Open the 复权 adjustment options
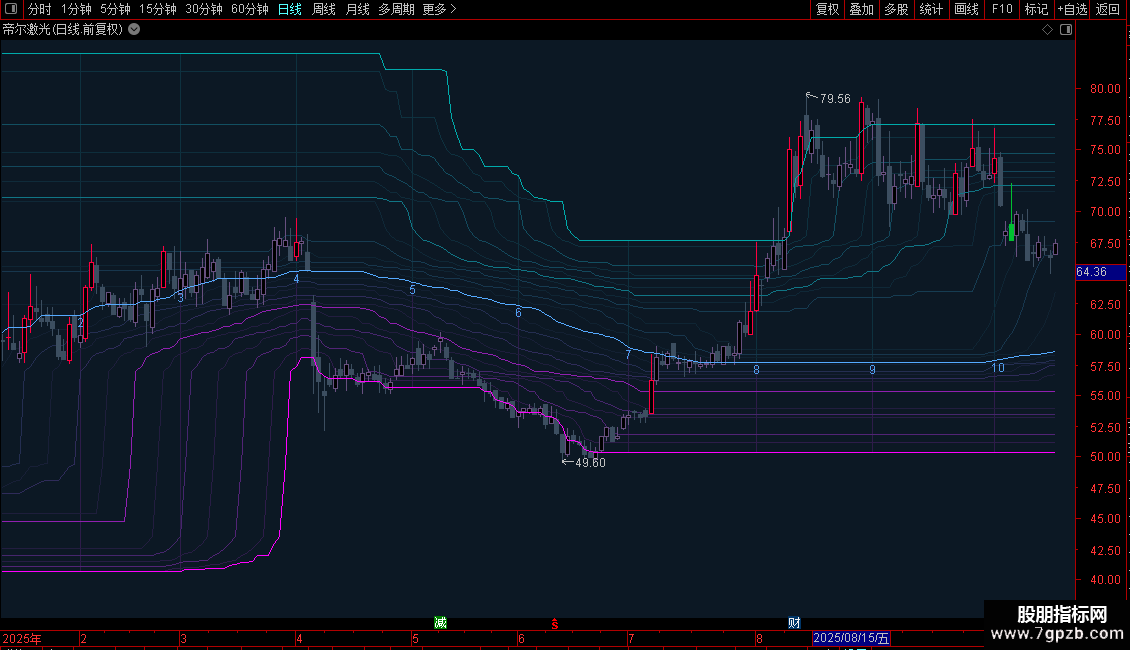1130x650 pixels. pyautogui.click(x=827, y=9)
